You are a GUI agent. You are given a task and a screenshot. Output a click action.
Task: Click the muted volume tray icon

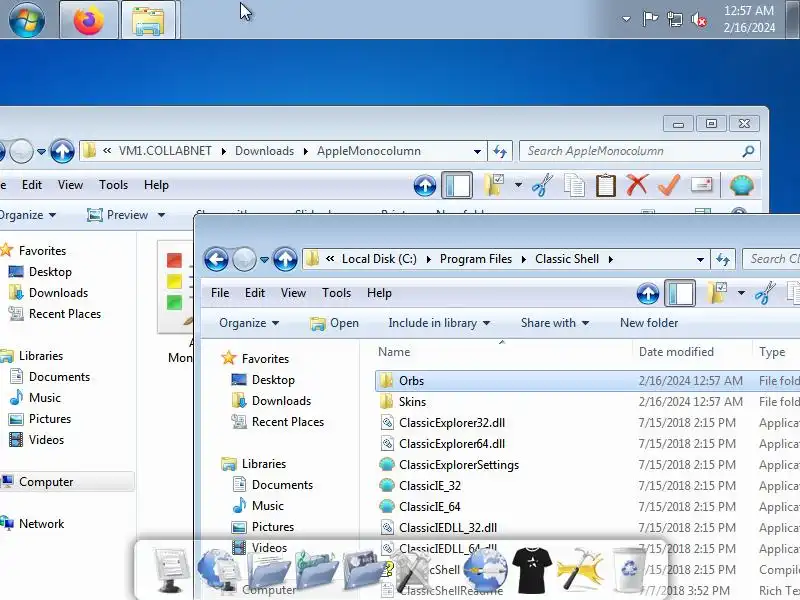(x=698, y=20)
